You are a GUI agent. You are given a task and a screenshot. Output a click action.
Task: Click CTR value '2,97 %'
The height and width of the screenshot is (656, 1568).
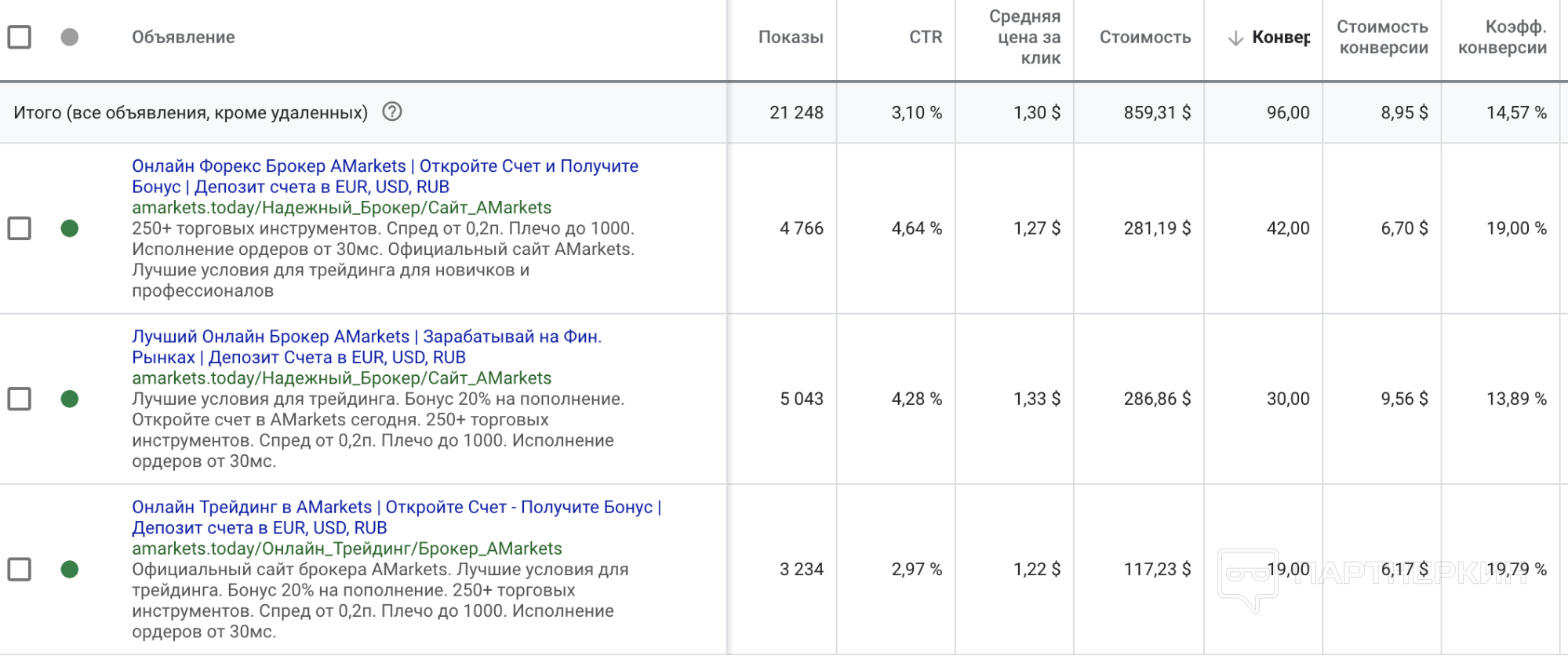(x=917, y=569)
